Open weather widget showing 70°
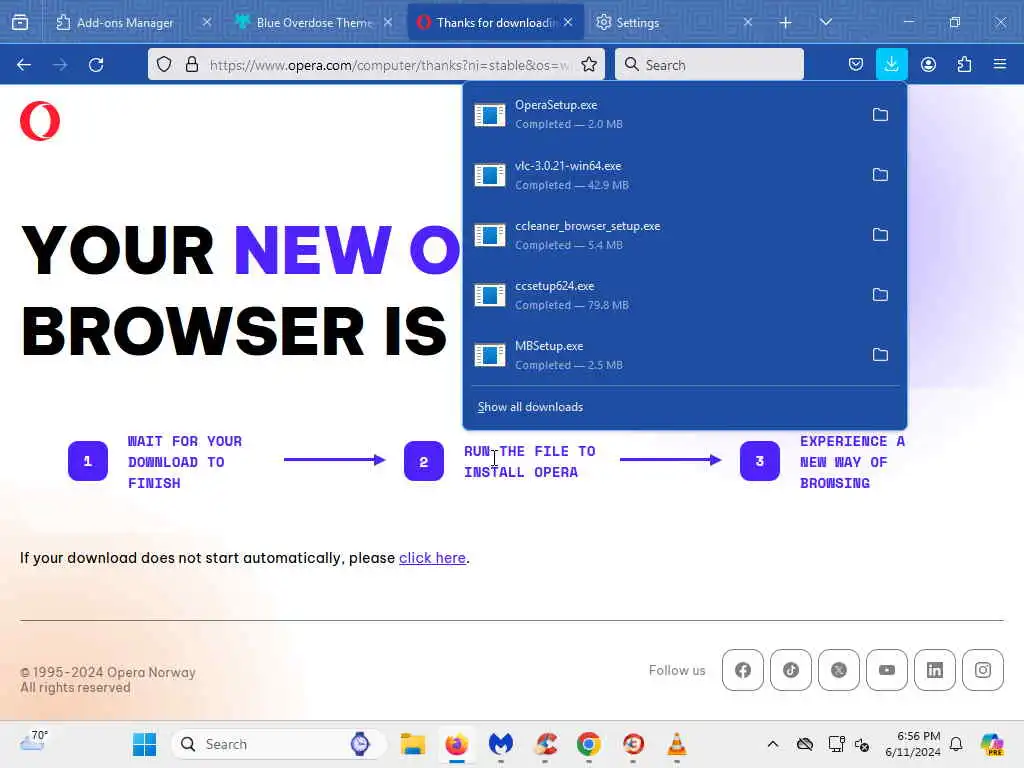Screen dimensions: 1024x768 click(33, 742)
